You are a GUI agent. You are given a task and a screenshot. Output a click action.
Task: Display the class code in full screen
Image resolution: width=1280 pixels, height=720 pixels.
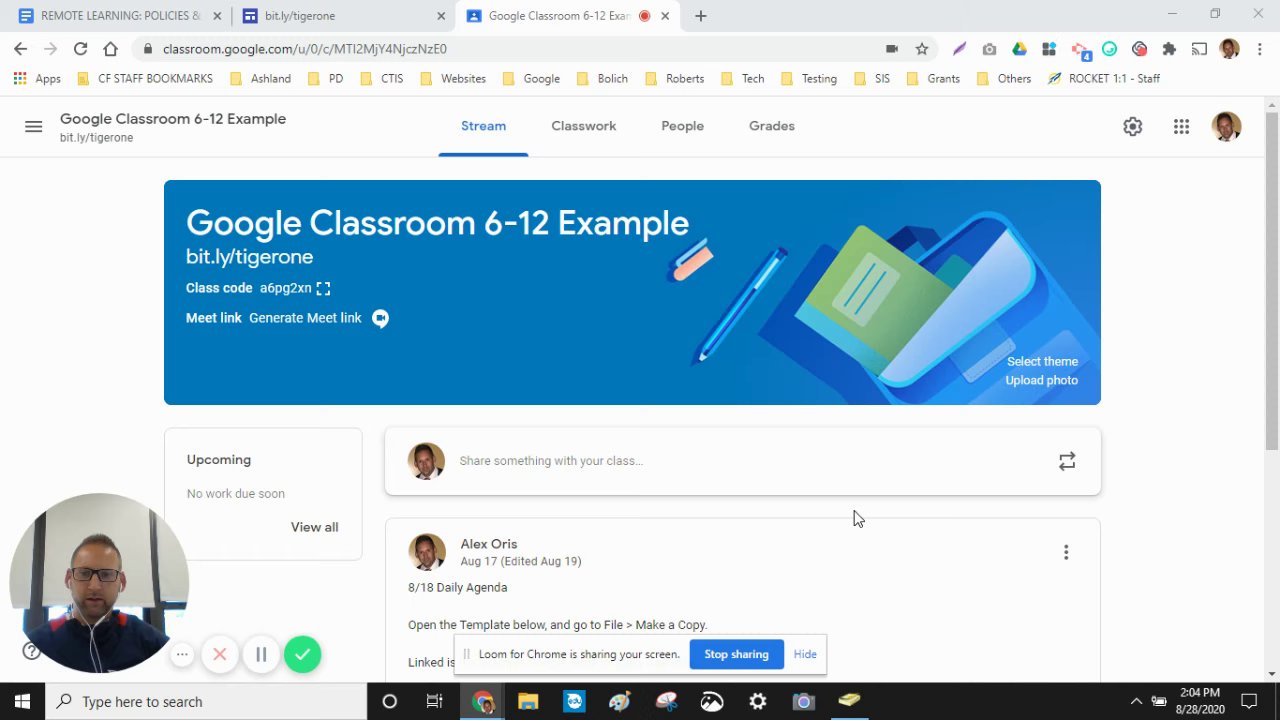click(x=323, y=288)
